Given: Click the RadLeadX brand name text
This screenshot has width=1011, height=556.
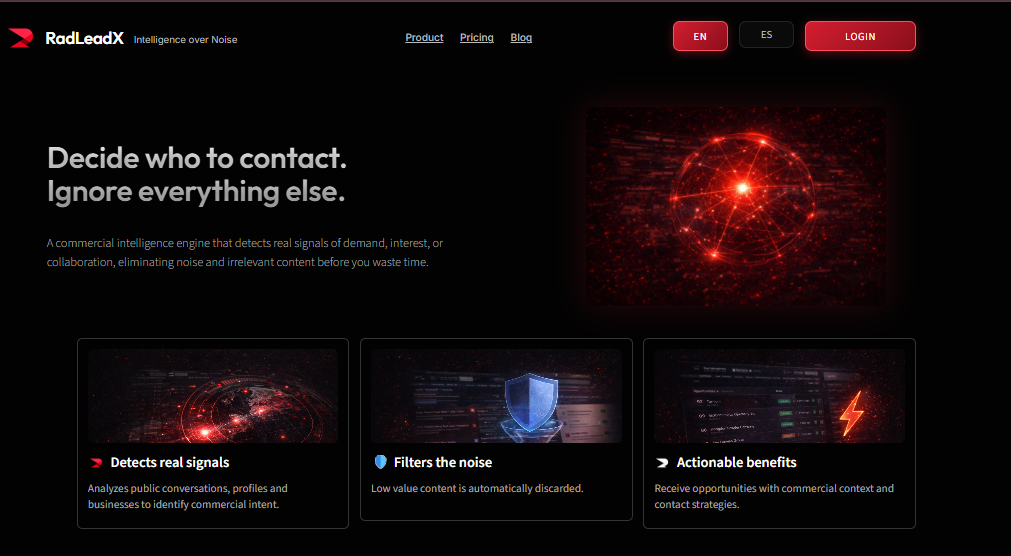Looking at the screenshot, I should point(84,38).
